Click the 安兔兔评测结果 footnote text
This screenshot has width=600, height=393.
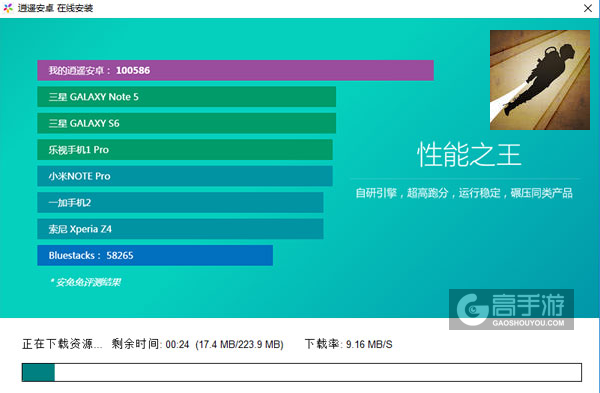(x=85, y=282)
